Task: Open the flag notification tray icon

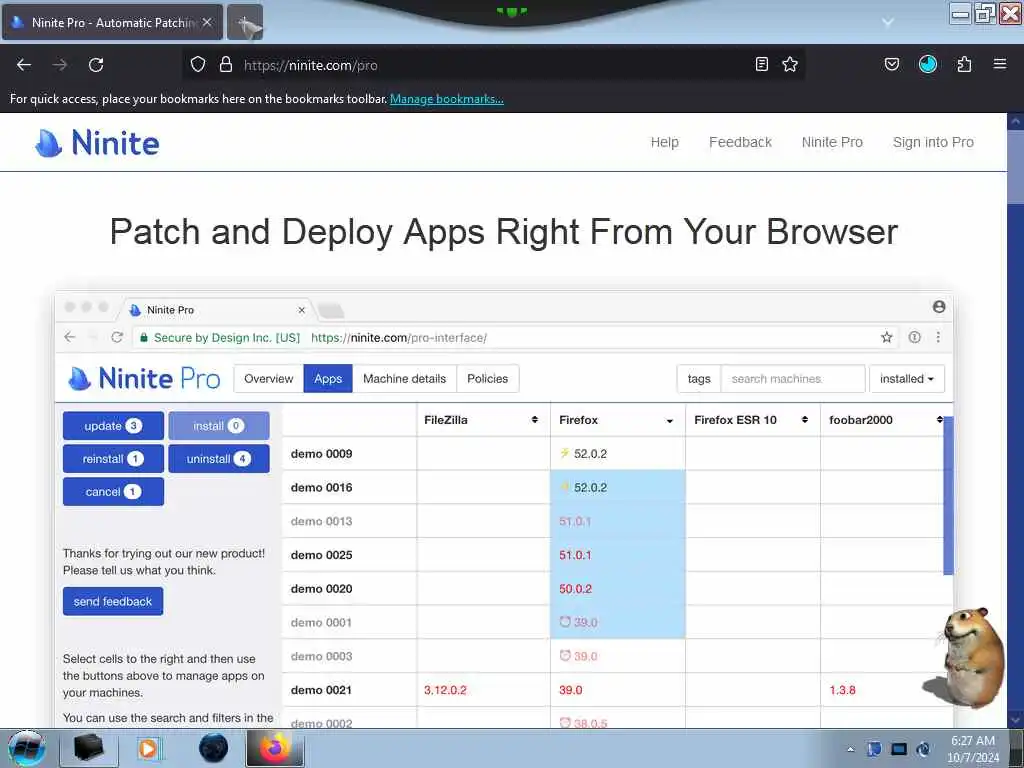Action: tap(874, 749)
